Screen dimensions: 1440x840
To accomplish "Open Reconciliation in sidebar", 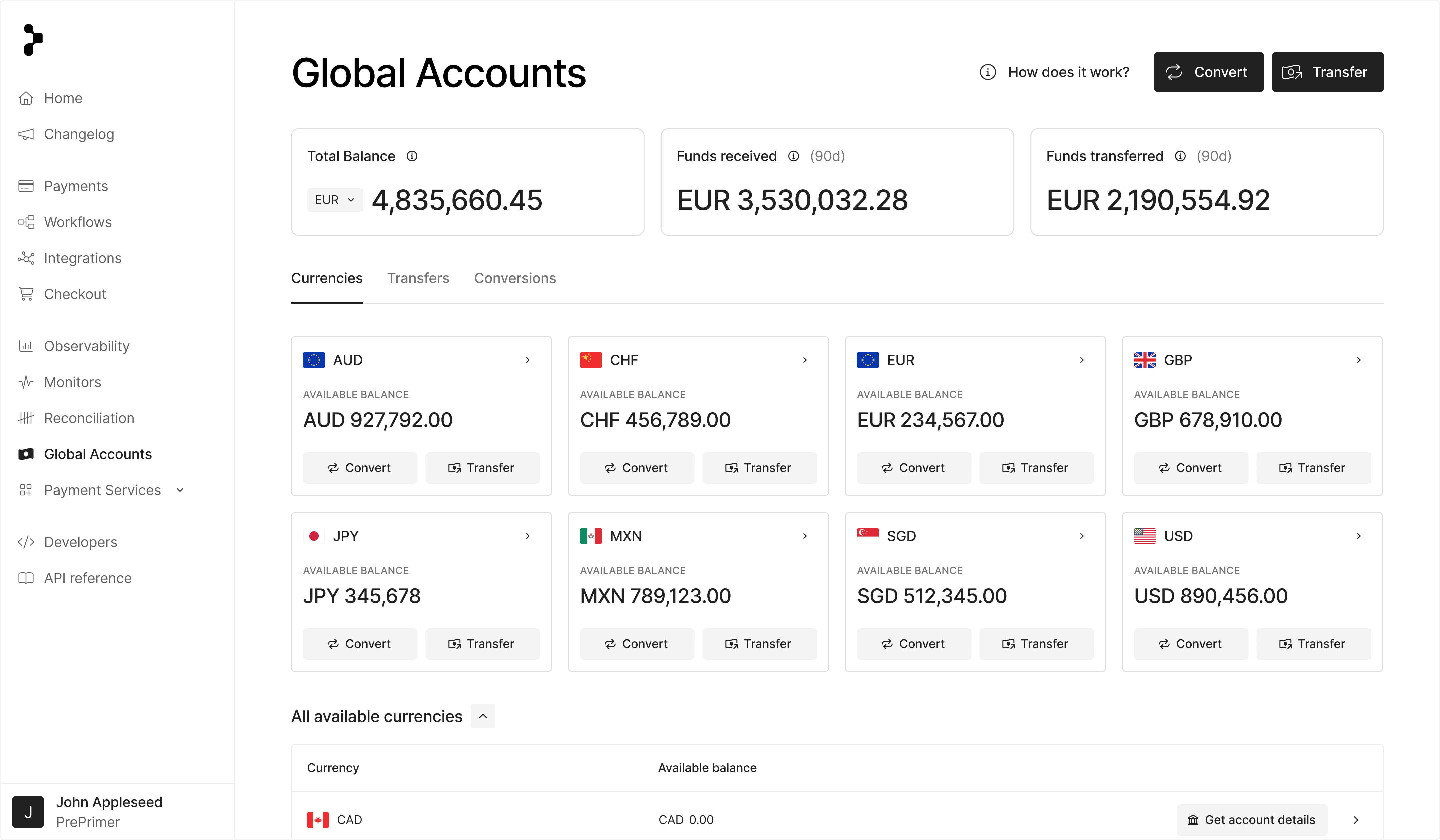I will (x=89, y=418).
